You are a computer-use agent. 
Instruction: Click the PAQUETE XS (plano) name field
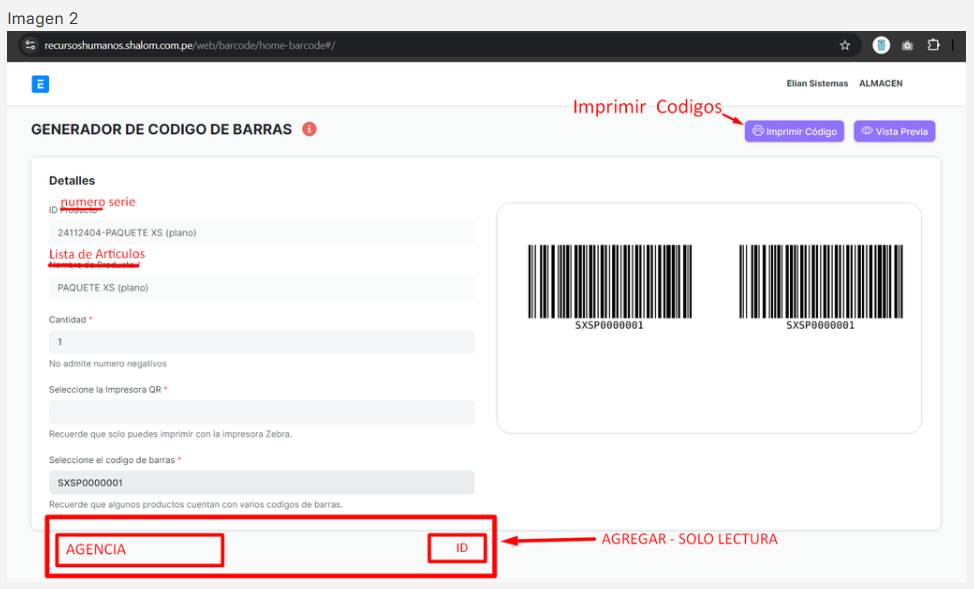tap(262, 288)
